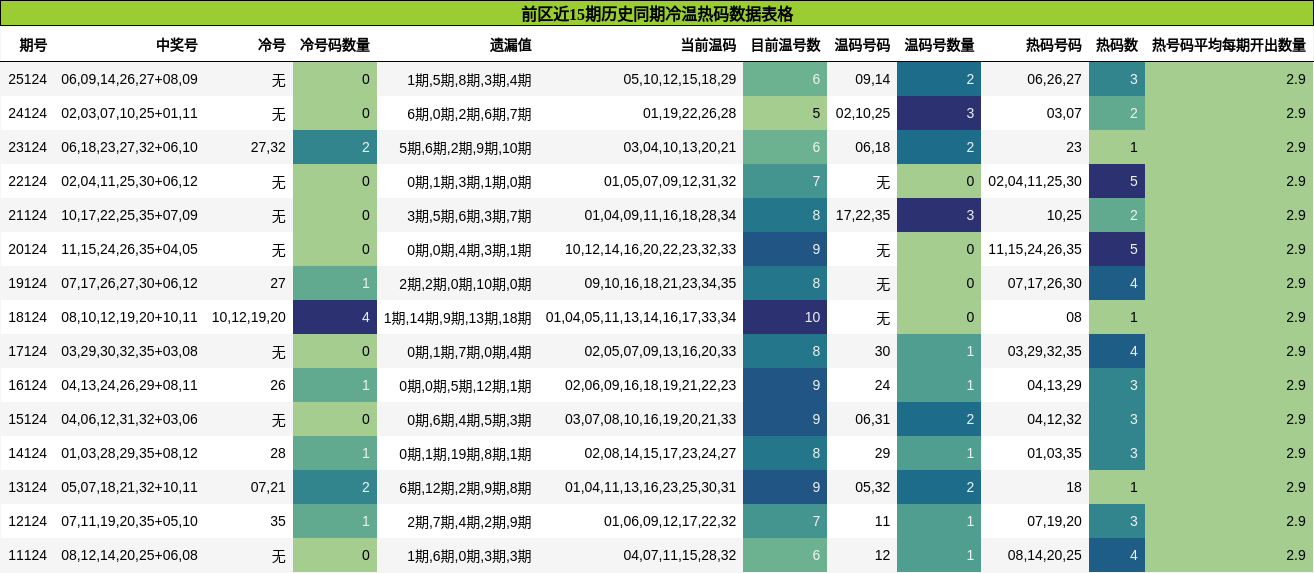The width and height of the screenshot is (1314, 573).
Task: Click cold numbers 27,32 in row 23124
Action: [268, 147]
